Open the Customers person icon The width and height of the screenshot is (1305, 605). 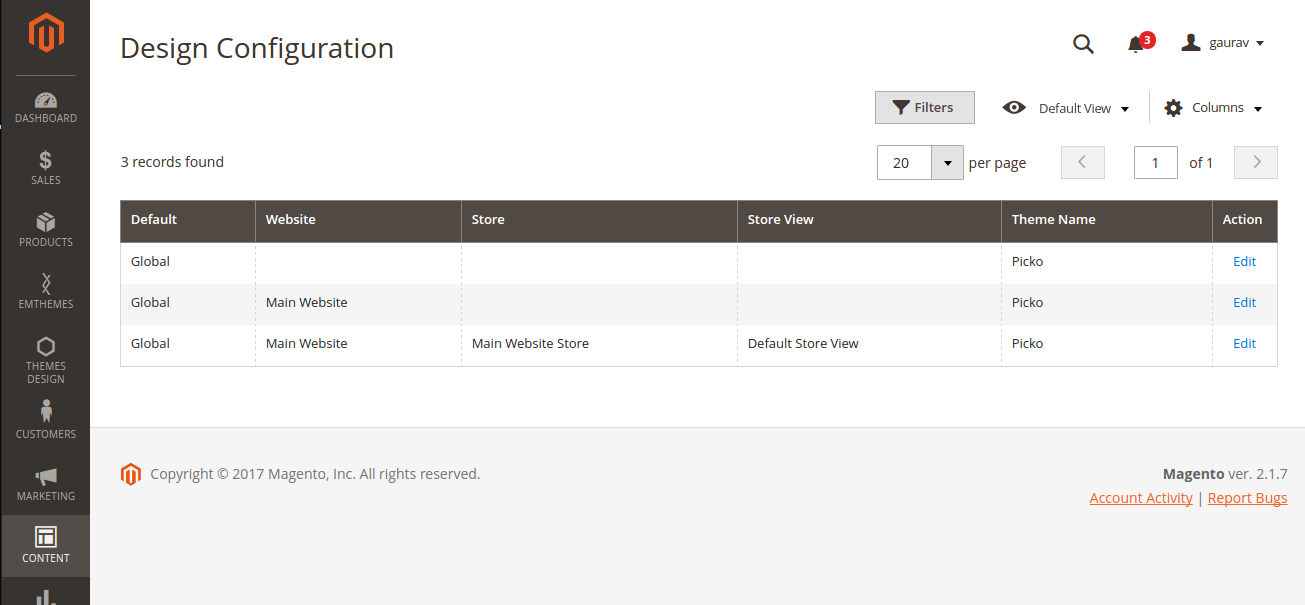46,411
